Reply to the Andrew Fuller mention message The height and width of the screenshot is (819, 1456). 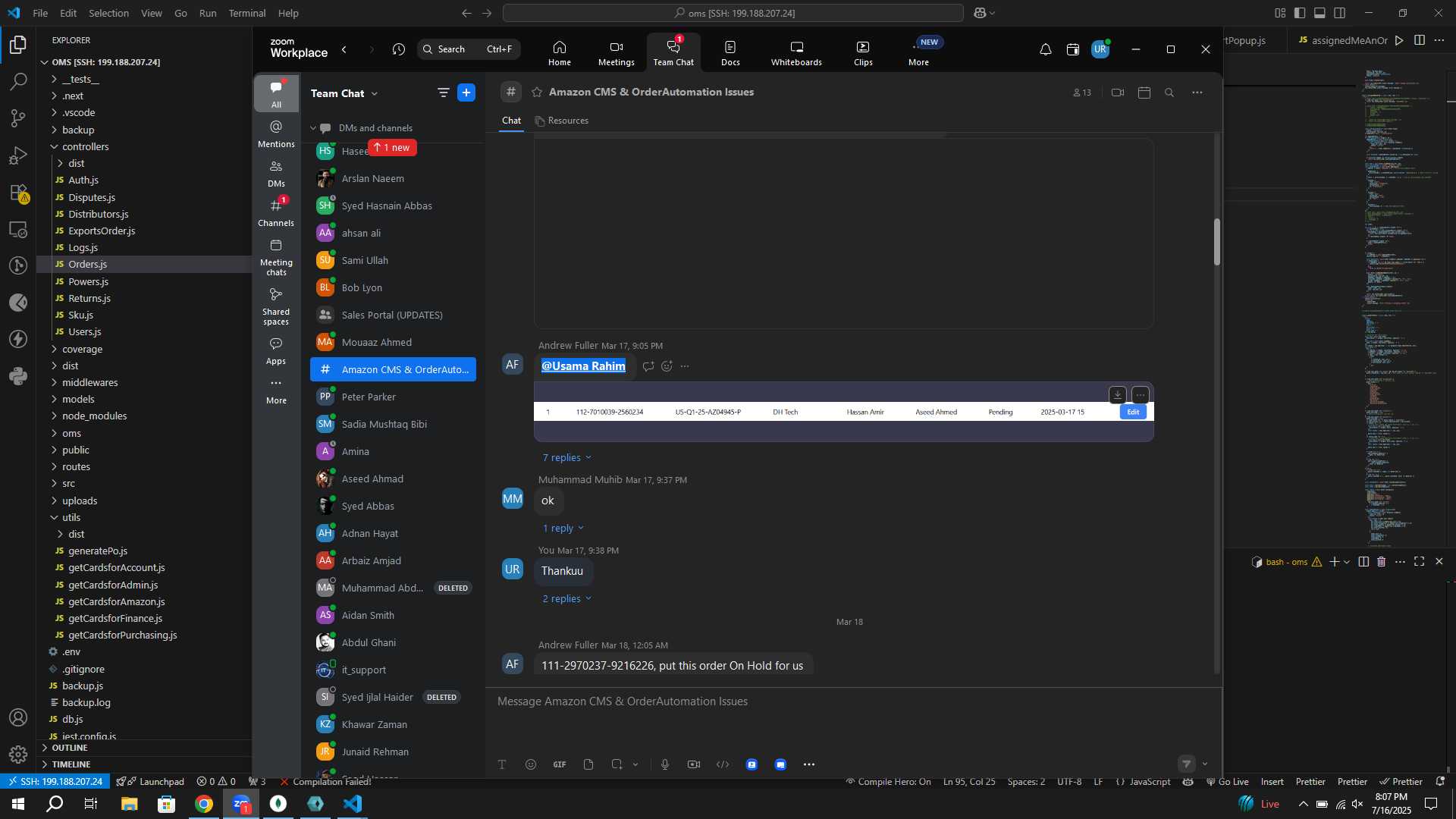[648, 366]
